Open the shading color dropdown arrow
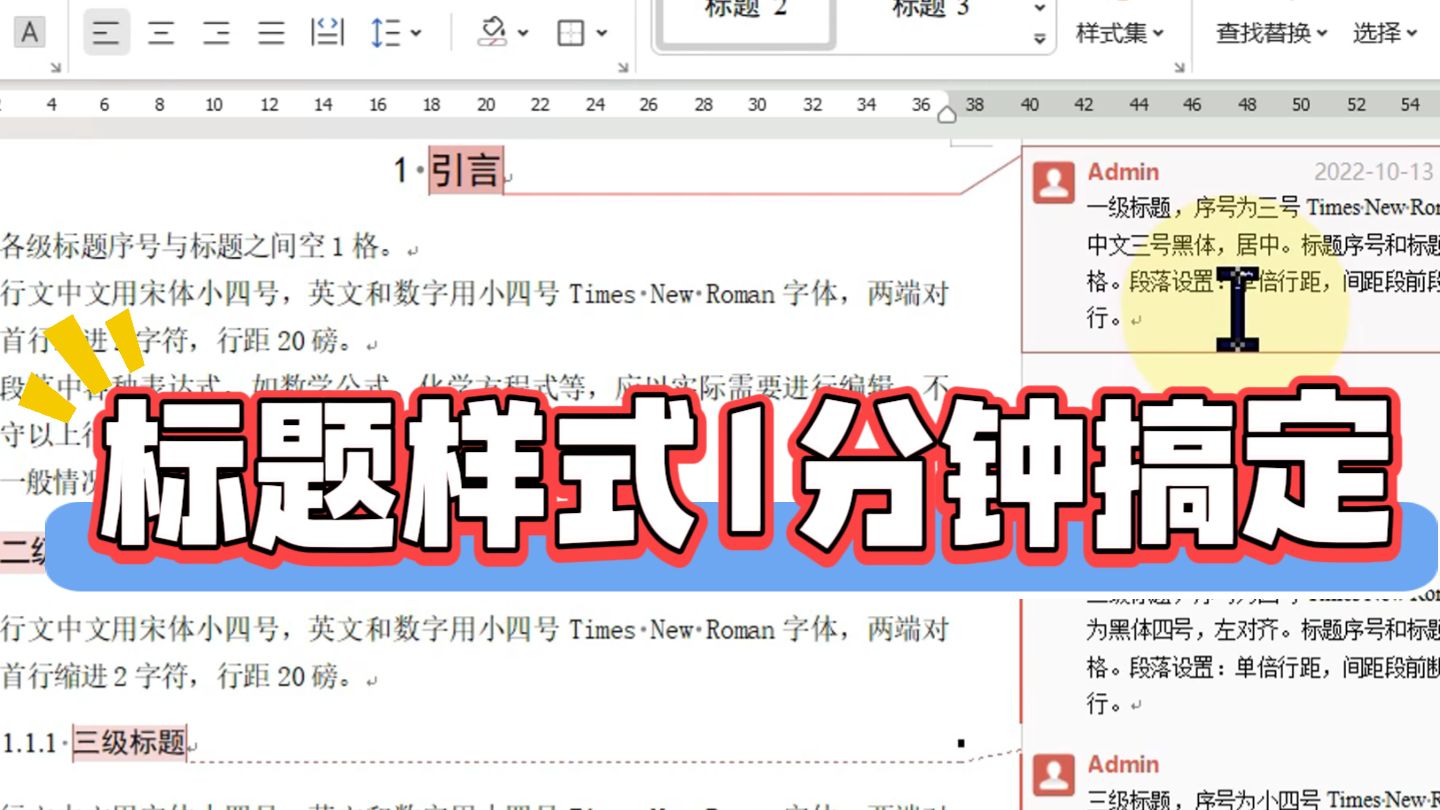 (523, 33)
